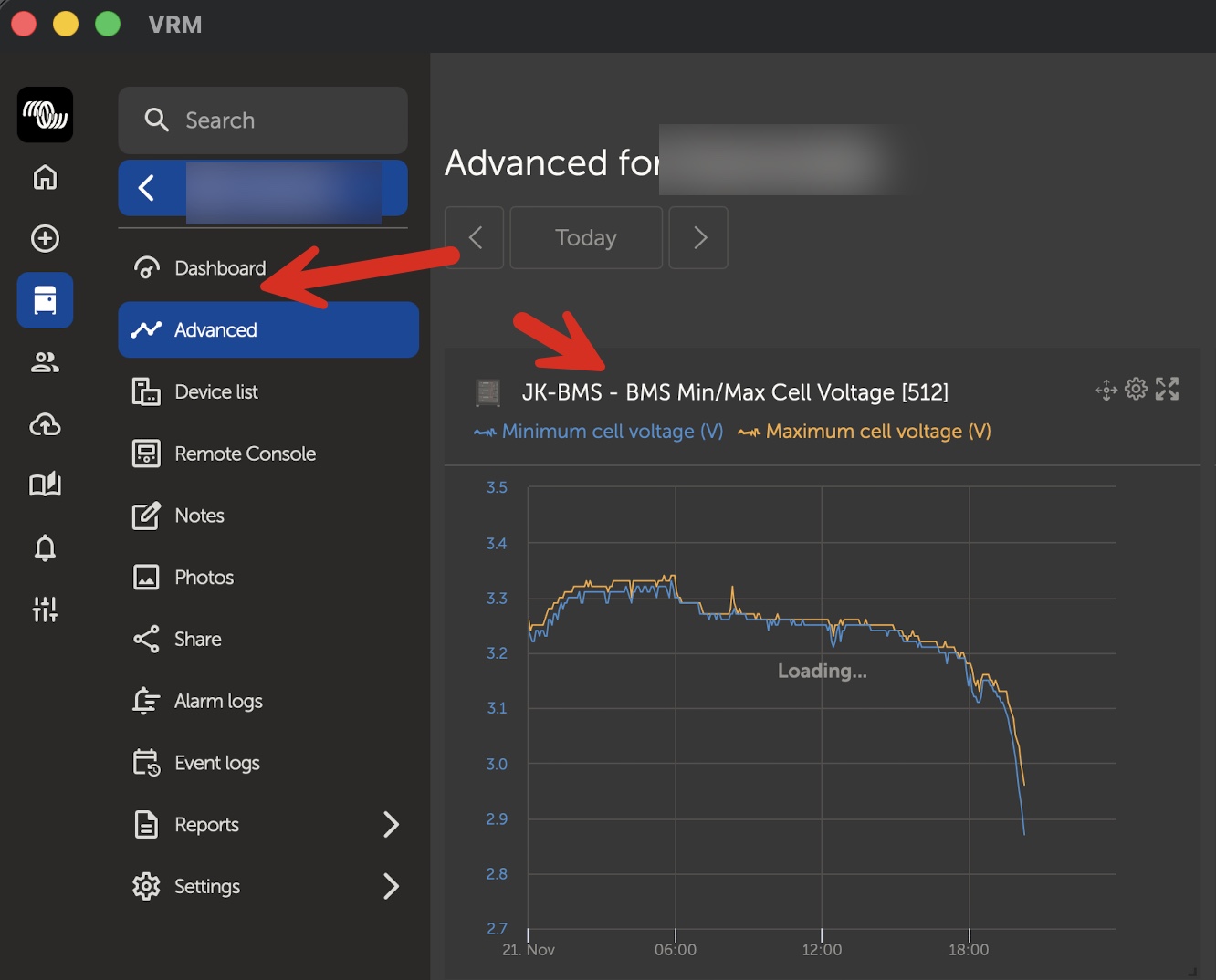Click into the Search field

(263, 120)
